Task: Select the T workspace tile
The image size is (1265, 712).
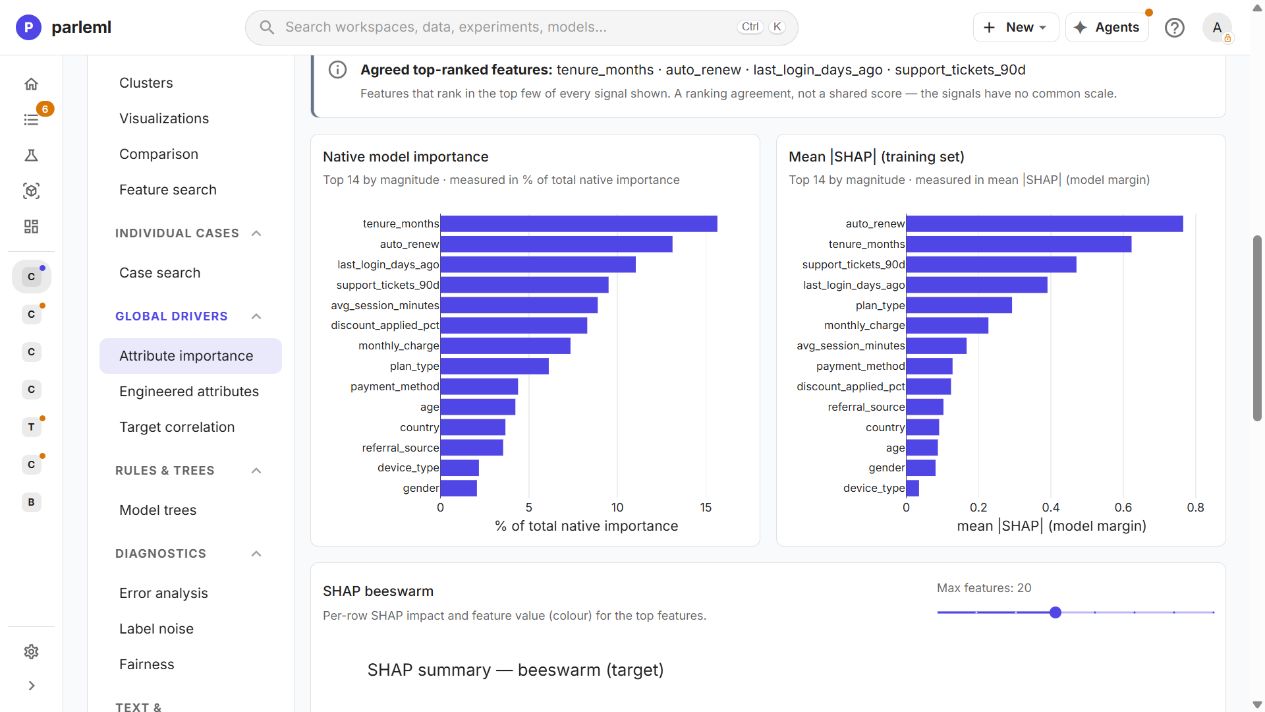Action: tap(31, 427)
